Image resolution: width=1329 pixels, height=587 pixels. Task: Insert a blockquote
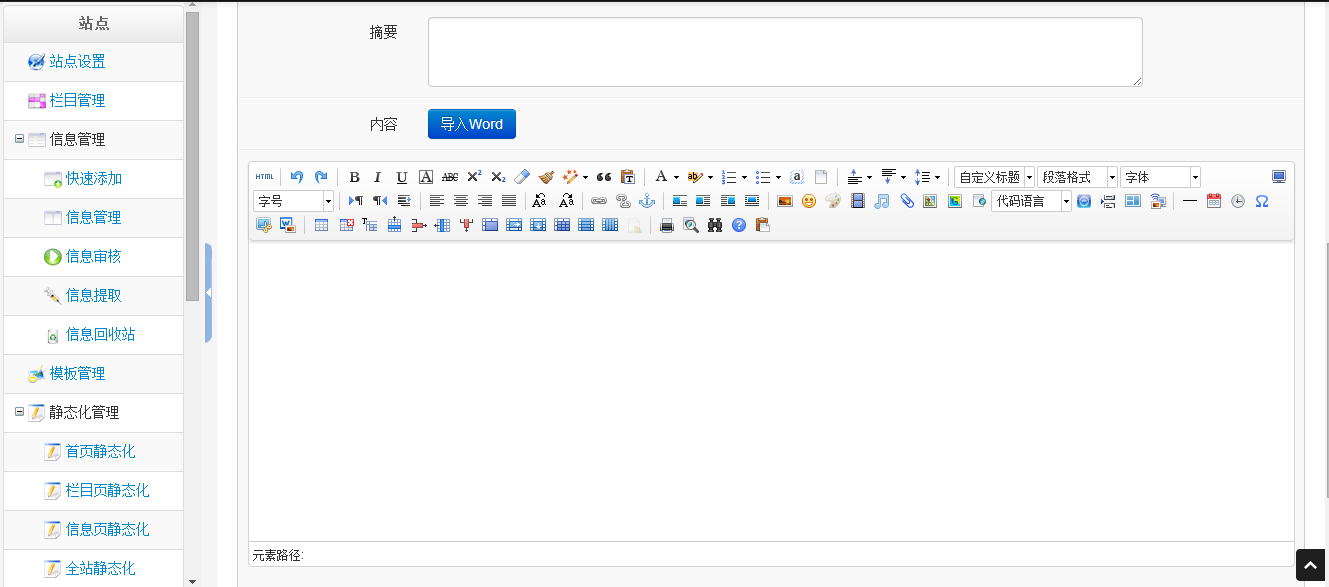coord(604,177)
